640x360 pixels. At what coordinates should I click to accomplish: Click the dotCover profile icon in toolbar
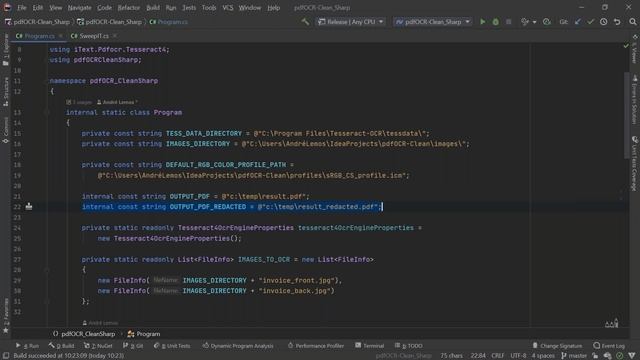547,22
